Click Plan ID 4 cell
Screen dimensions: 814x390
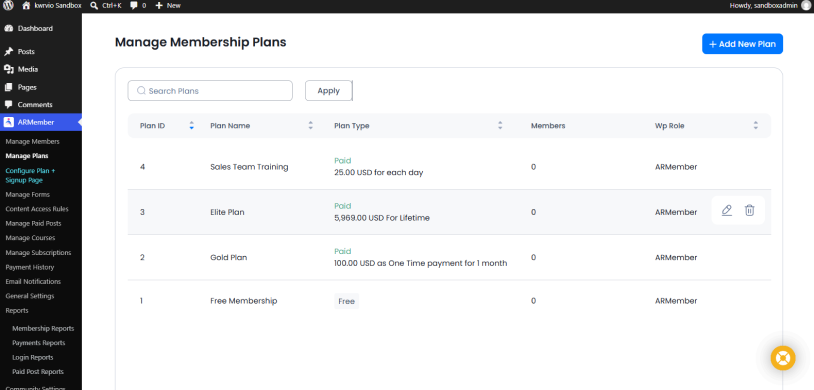point(142,167)
